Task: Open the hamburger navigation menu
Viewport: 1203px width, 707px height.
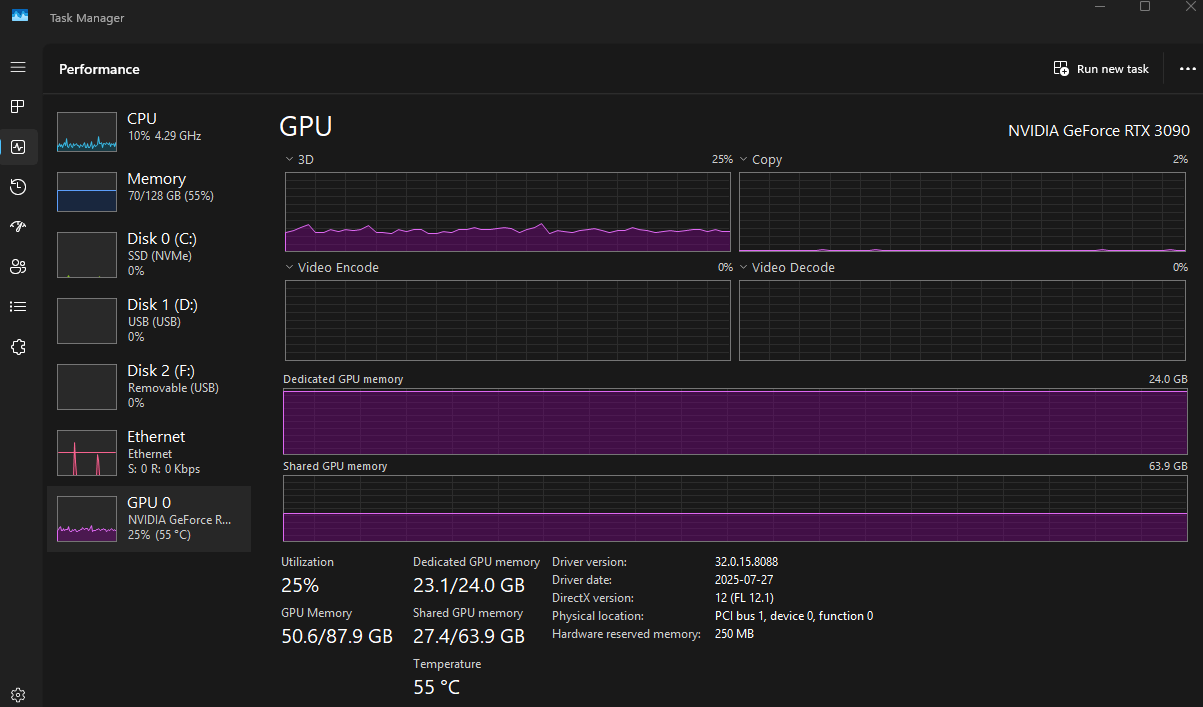Action: pos(18,67)
